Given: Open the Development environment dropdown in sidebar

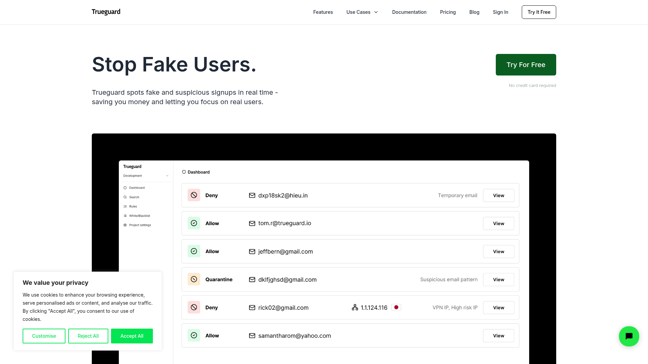Looking at the screenshot, I should 145,176.
